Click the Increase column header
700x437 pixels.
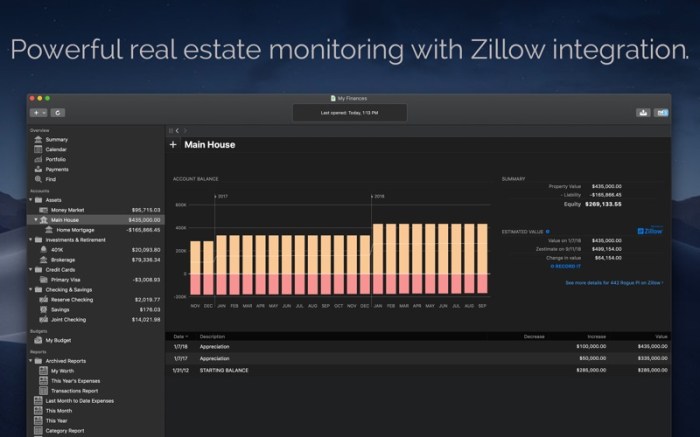coord(596,337)
